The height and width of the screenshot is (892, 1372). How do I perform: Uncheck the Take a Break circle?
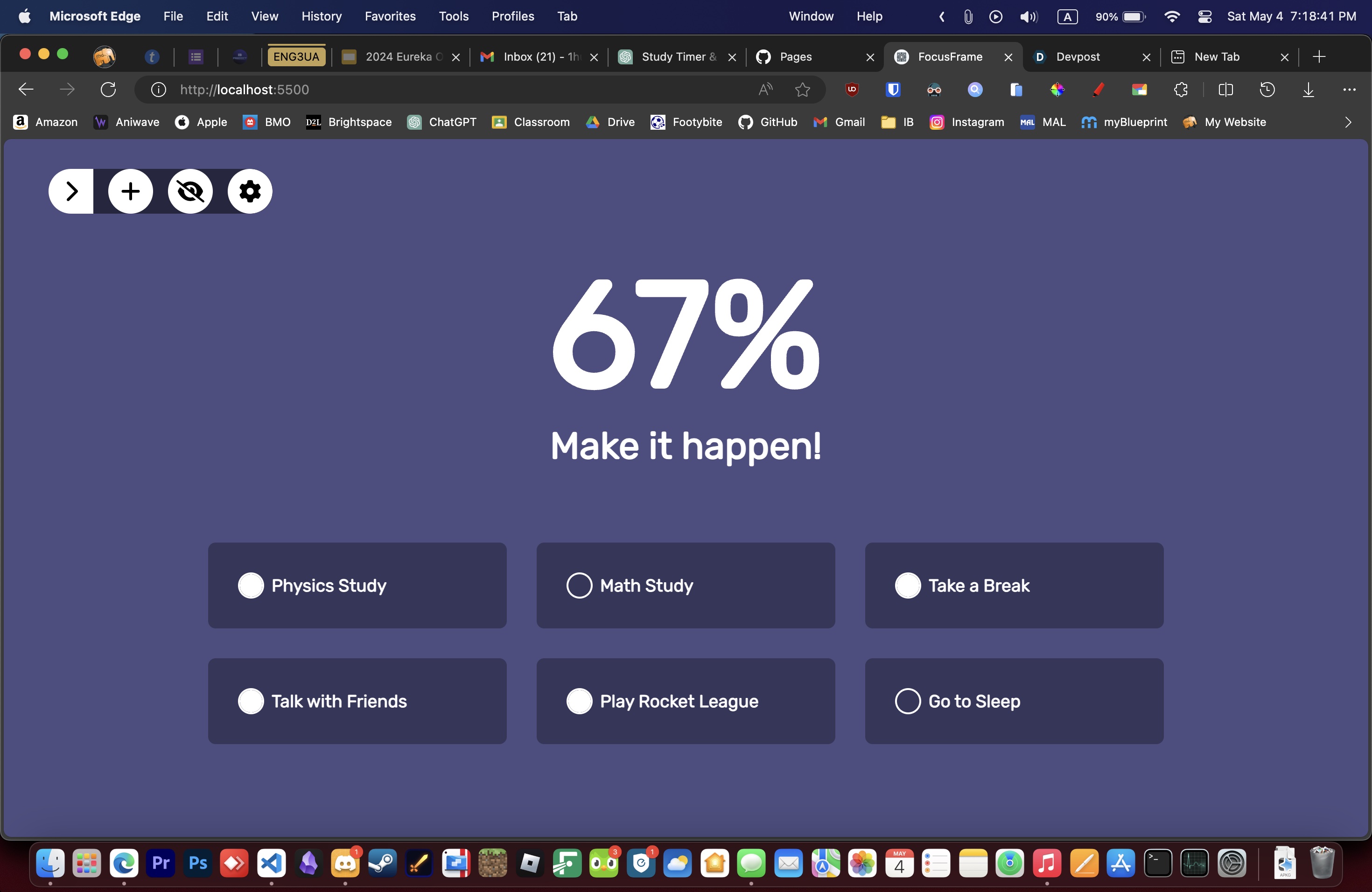pos(907,585)
